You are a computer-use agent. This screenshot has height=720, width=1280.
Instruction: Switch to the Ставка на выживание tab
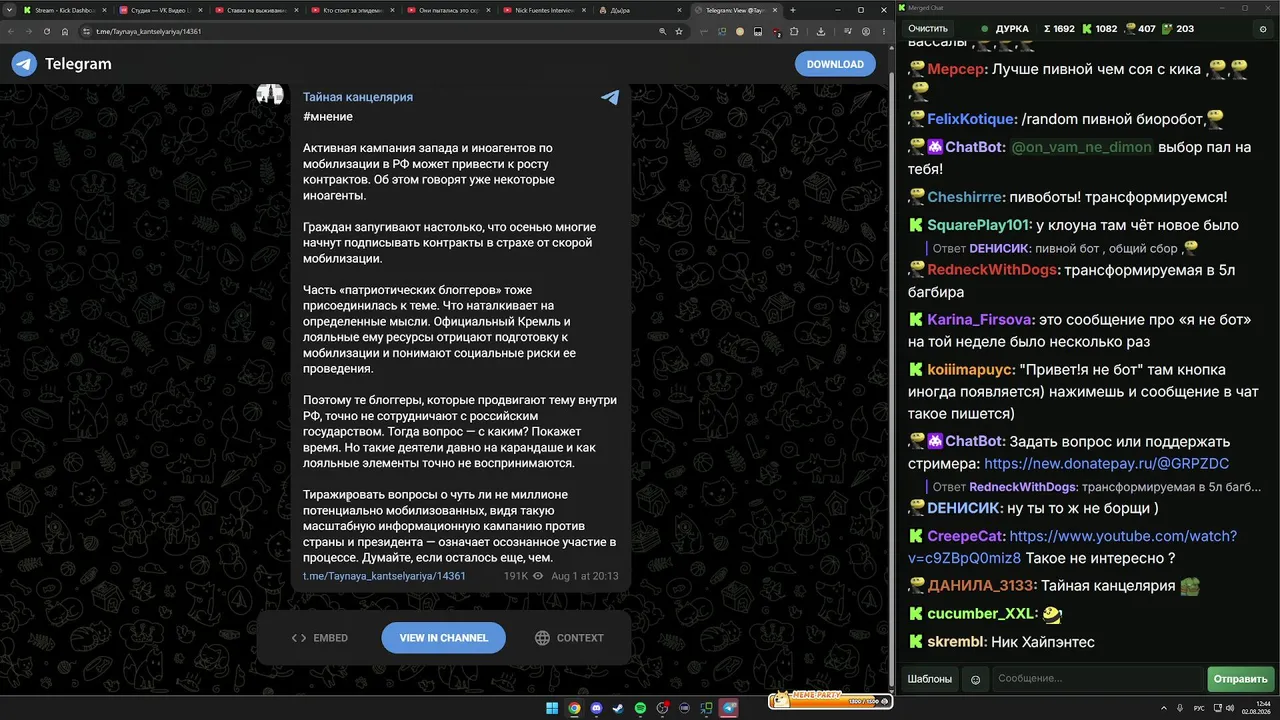point(259,10)
